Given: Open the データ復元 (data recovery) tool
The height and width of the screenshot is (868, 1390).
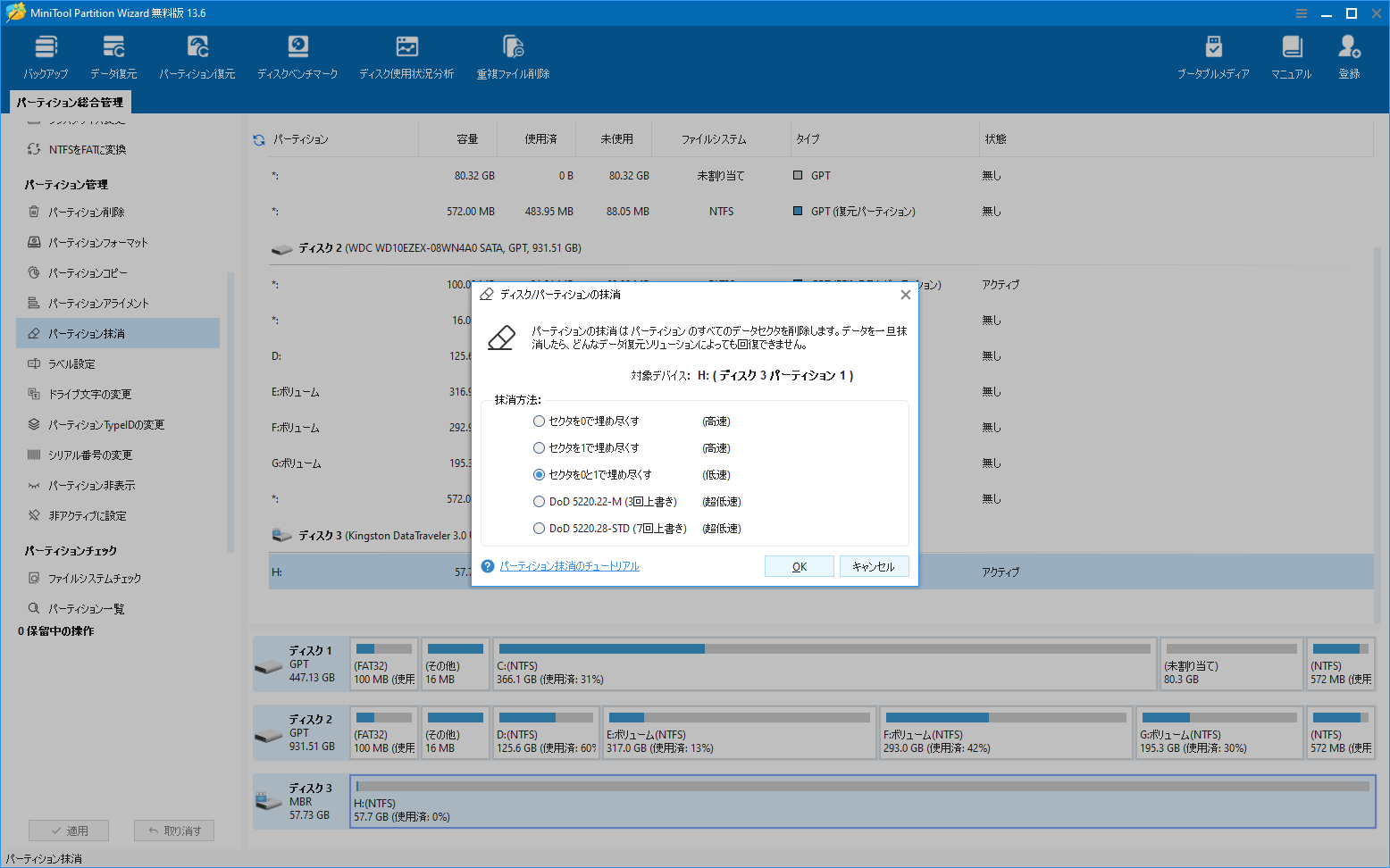Looking at the screenshot, I should point(113,55).
